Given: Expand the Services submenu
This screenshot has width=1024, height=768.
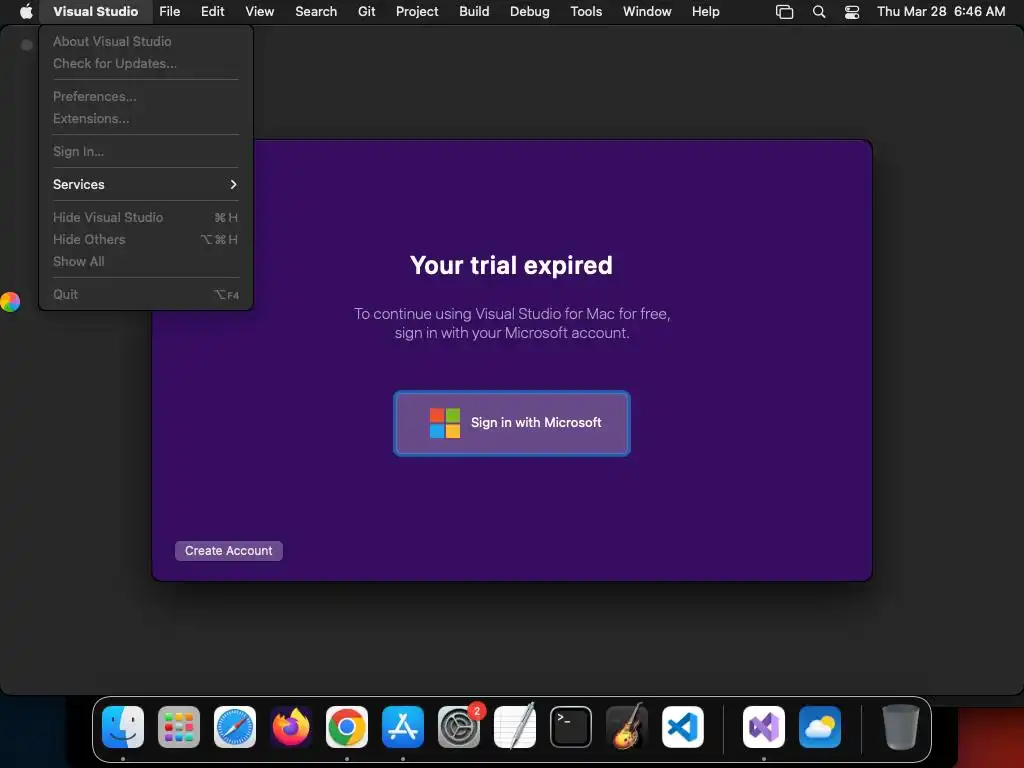Looking at the screenshot, I should pyautogui.click(x=145, y=184).
